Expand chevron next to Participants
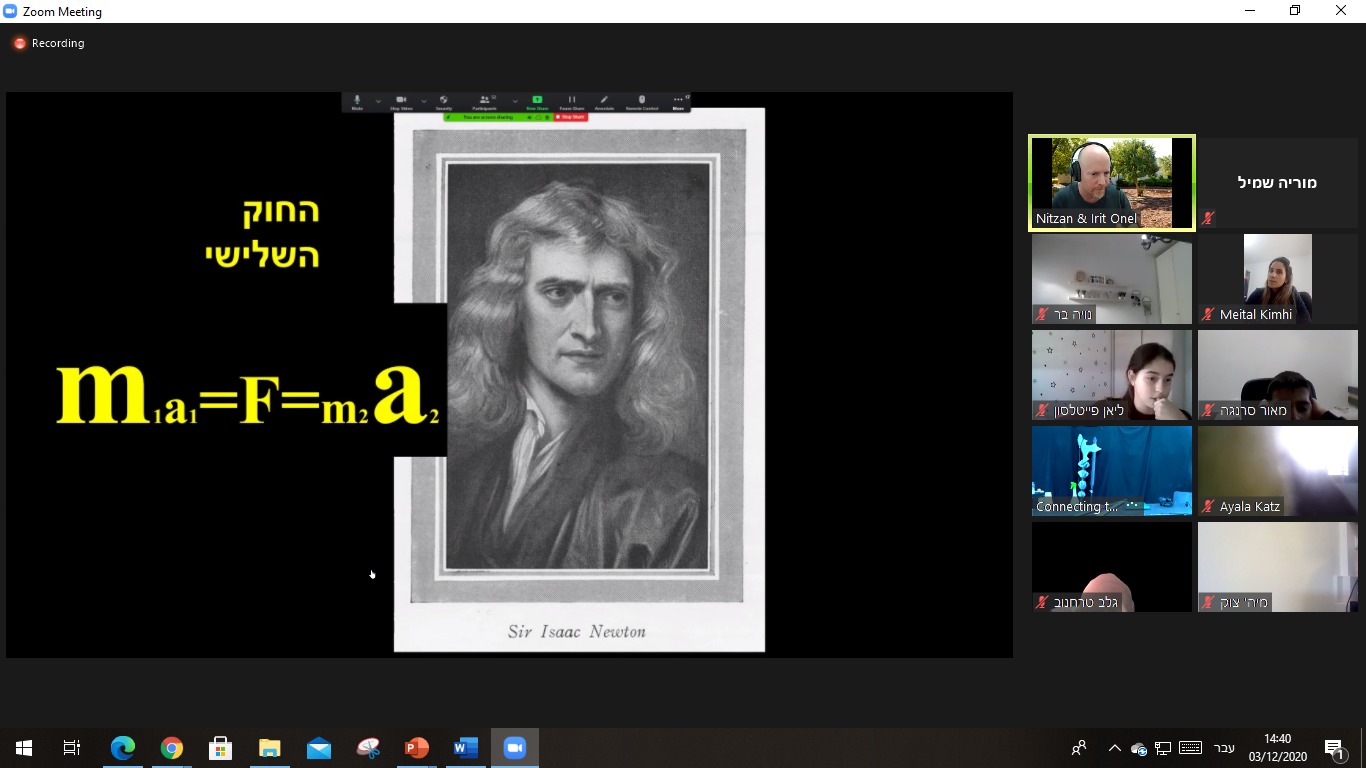This screenshot has height=768, width=1366. pos(515,101)
